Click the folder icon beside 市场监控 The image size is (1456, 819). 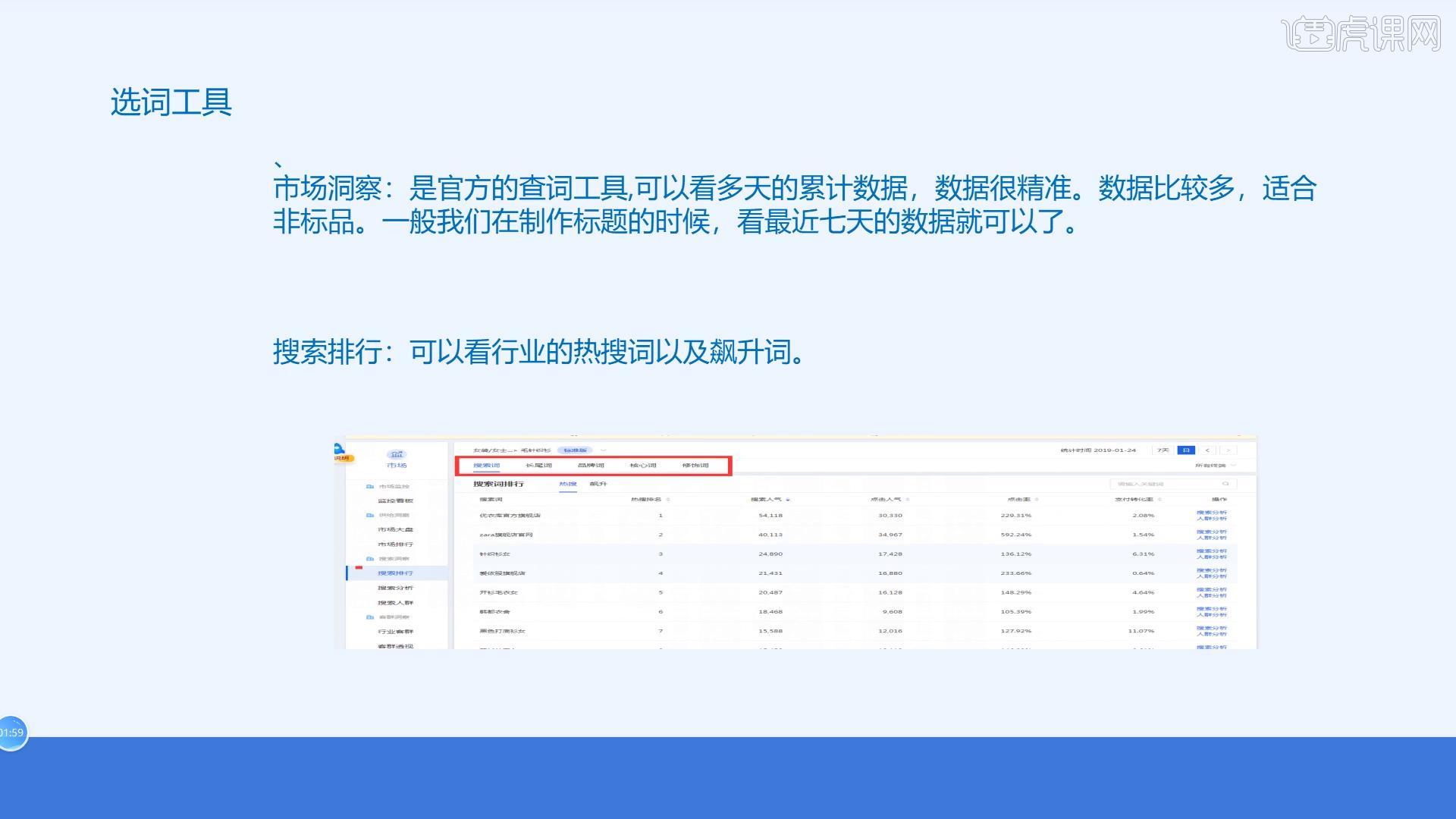(369, 486)
